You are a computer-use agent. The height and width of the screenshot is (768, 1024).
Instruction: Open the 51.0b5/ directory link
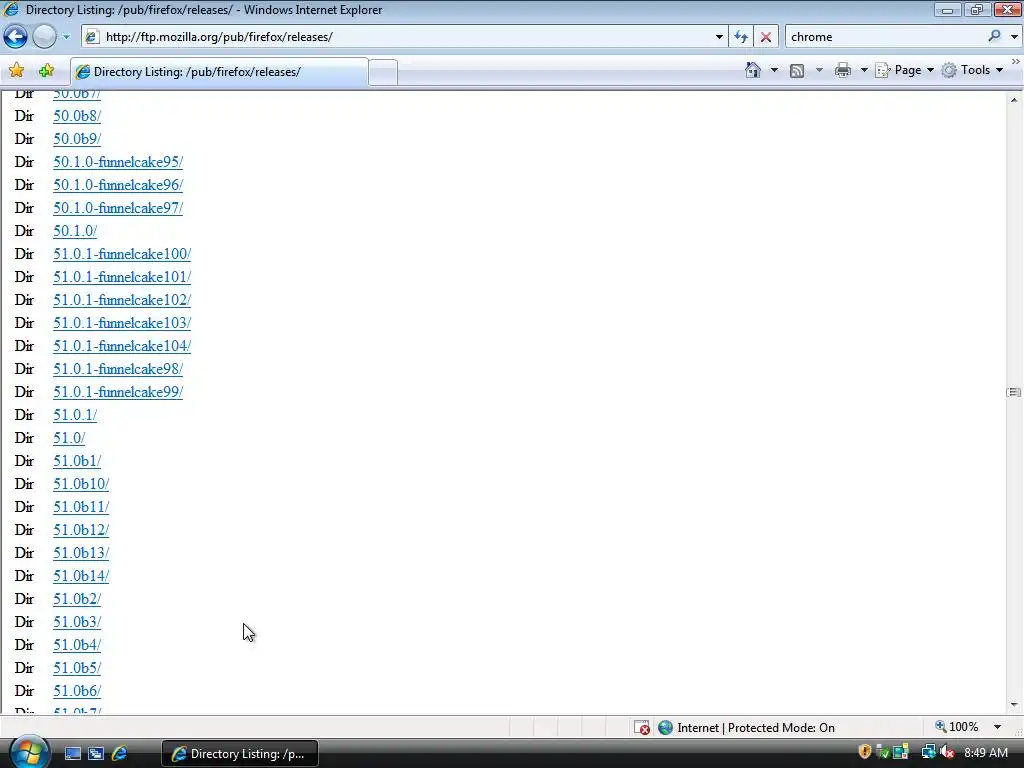tap(77, 667)
